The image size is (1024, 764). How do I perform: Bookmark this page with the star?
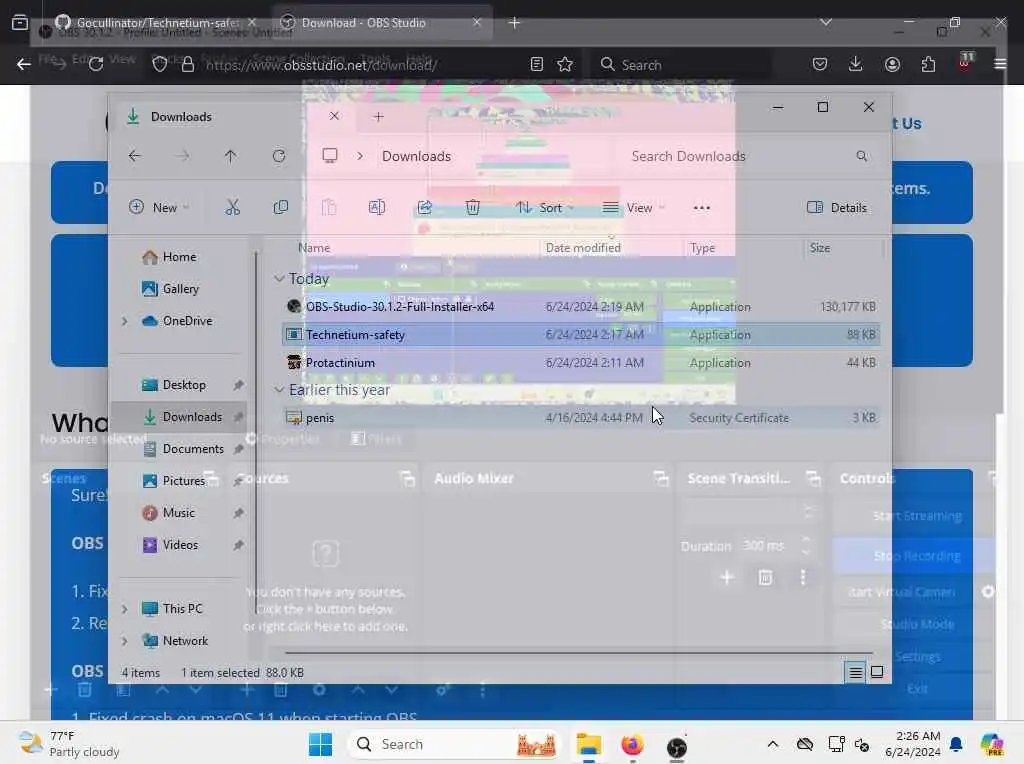click(566, 64)
